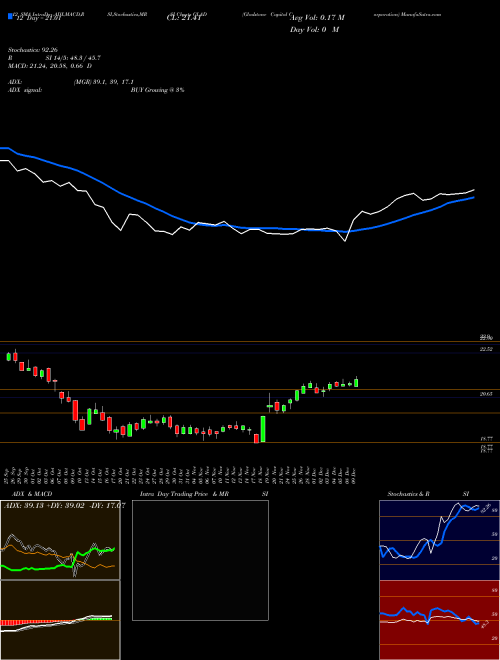The width and height of the screenshot is (500, 660).
Task: Click the red RSI chart panel
Action: point(439,620)
